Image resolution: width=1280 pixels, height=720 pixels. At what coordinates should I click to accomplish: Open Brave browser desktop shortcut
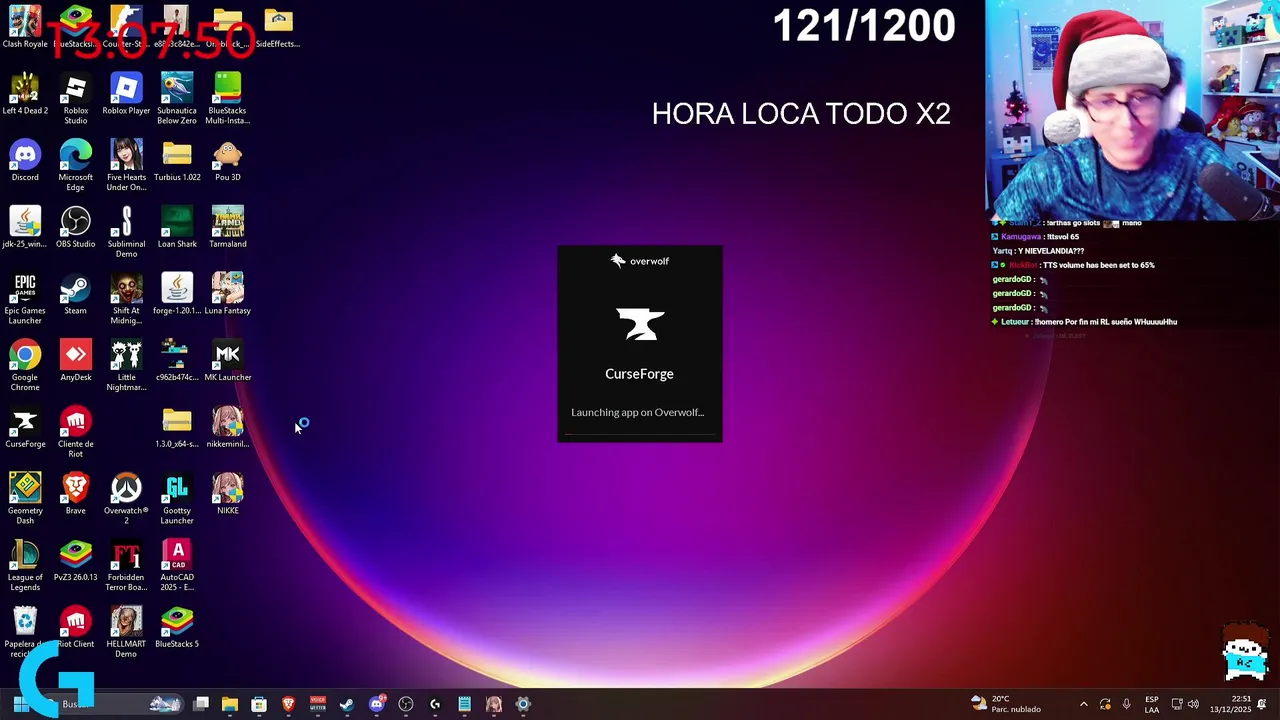click(75, 494)
